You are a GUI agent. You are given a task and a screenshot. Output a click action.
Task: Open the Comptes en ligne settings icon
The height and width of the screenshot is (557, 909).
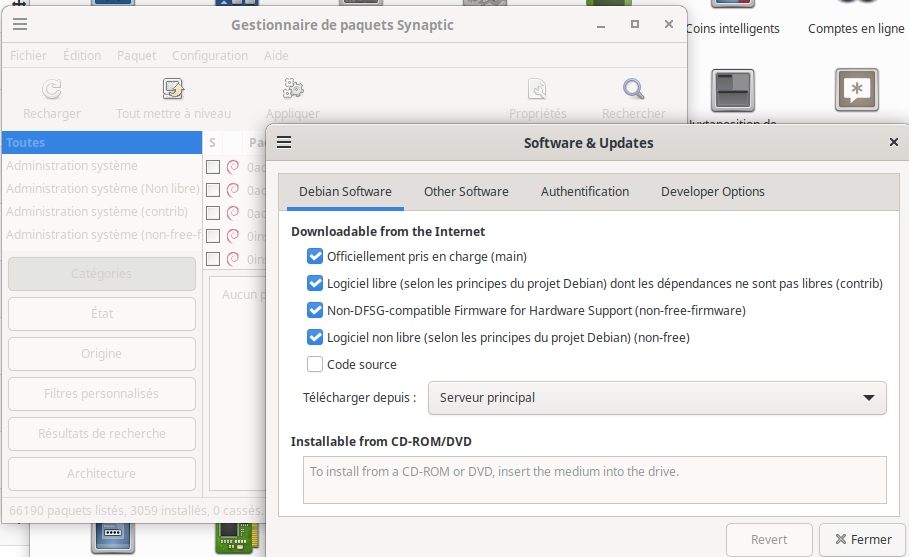[x=856, y=2]
